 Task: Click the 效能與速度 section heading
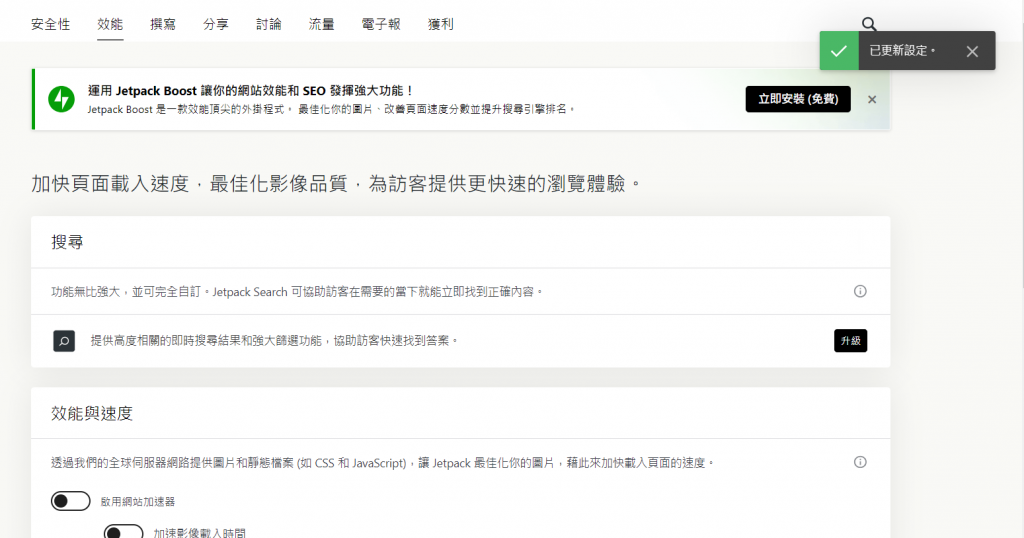92,413
